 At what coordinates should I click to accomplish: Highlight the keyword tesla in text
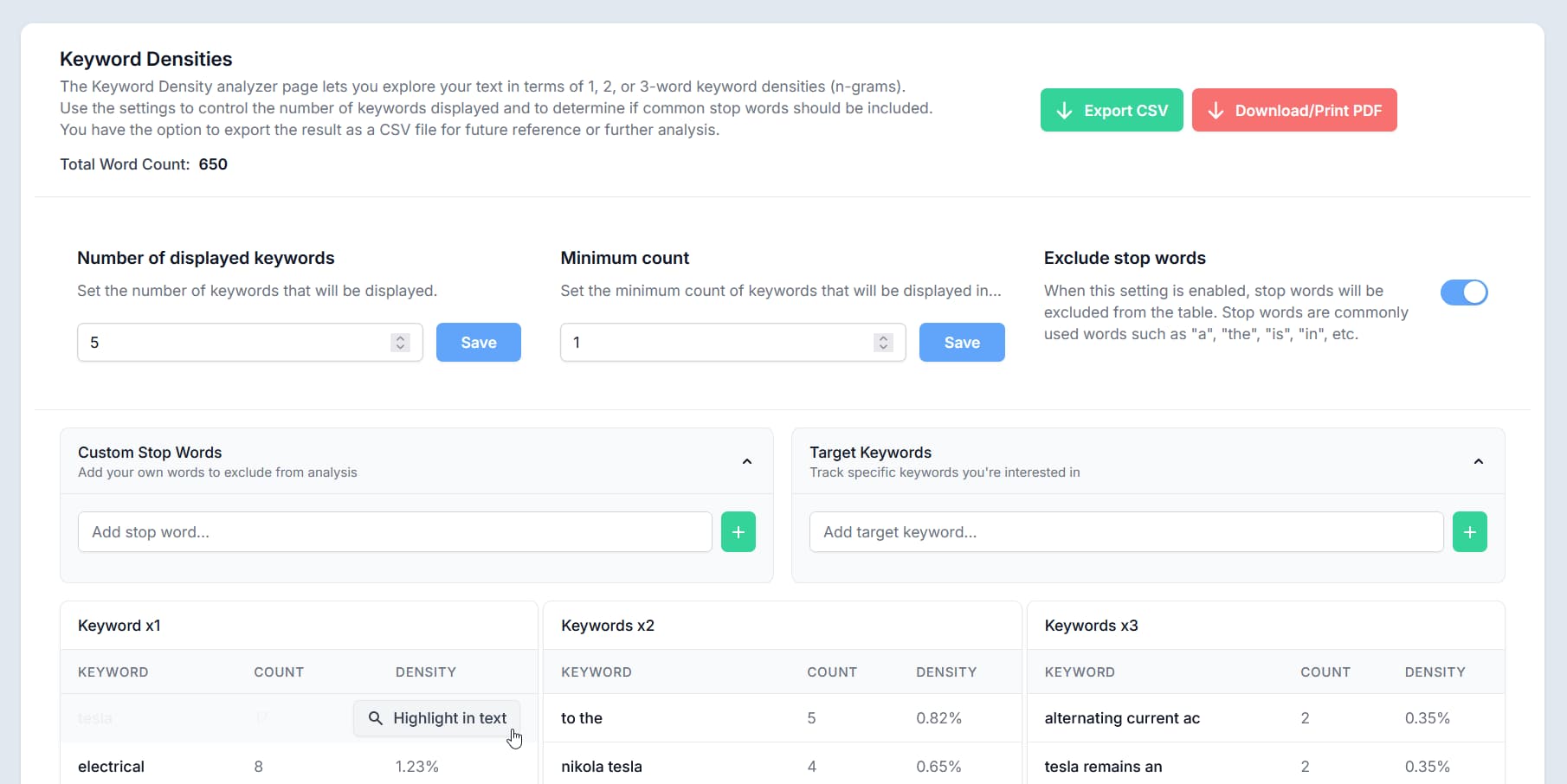(436, 718)
